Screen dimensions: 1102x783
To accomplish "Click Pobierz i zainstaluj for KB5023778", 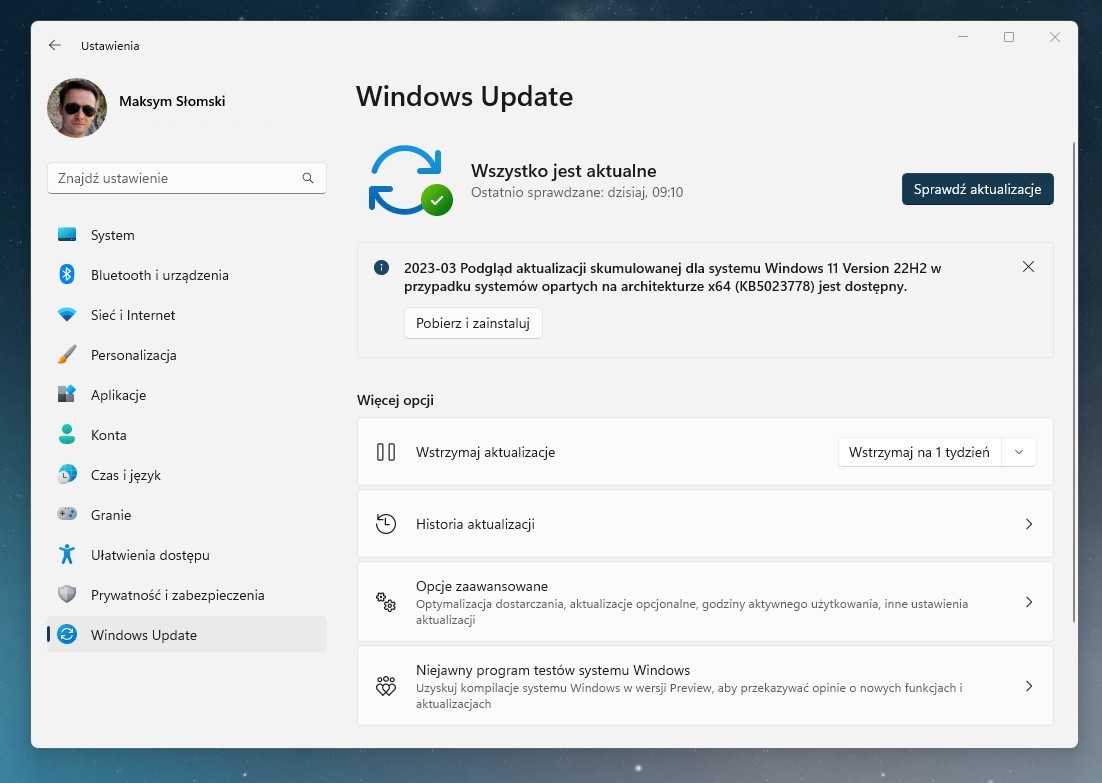I will [472, 323].
